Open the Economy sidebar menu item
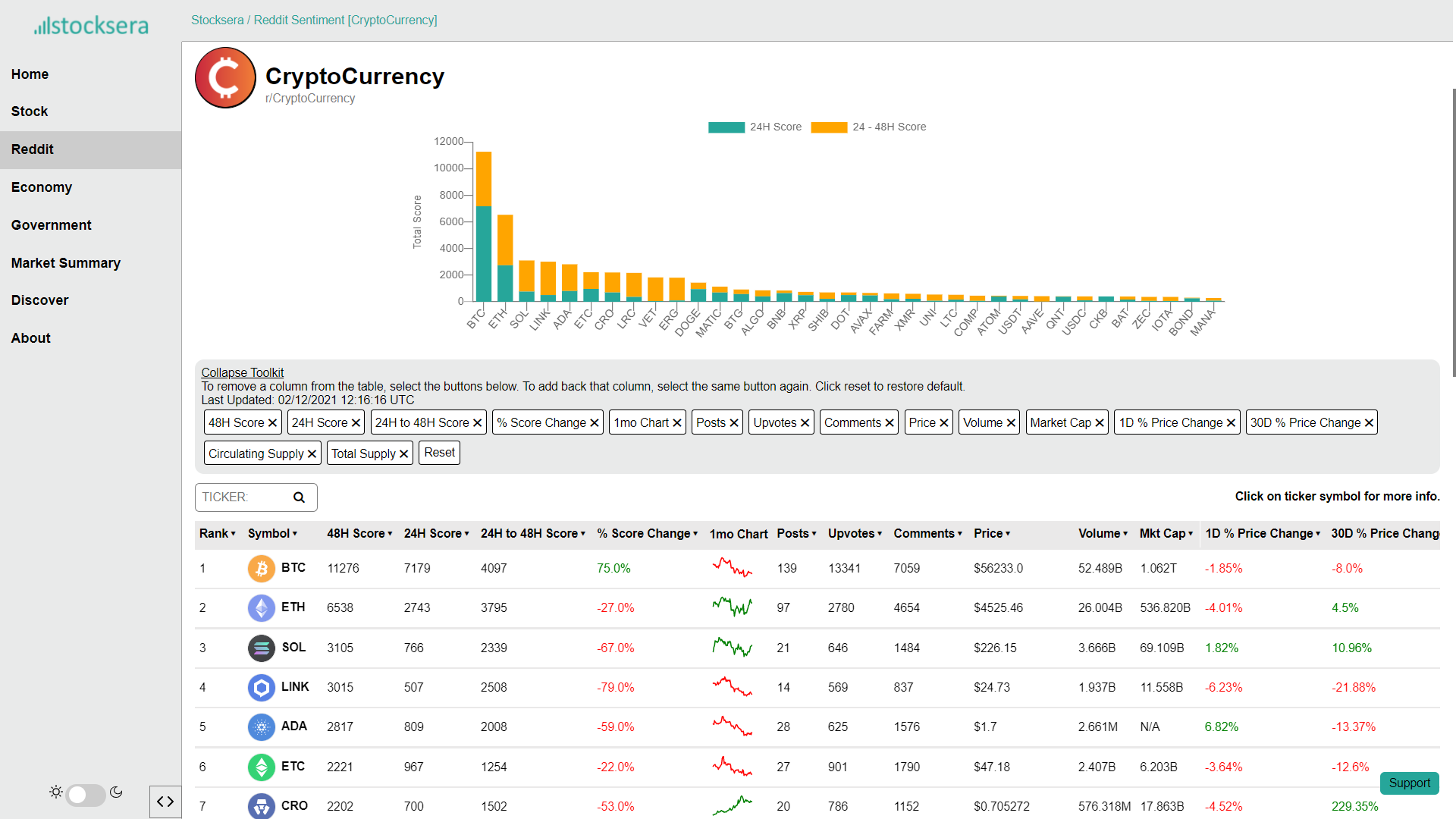 (42, 187)
